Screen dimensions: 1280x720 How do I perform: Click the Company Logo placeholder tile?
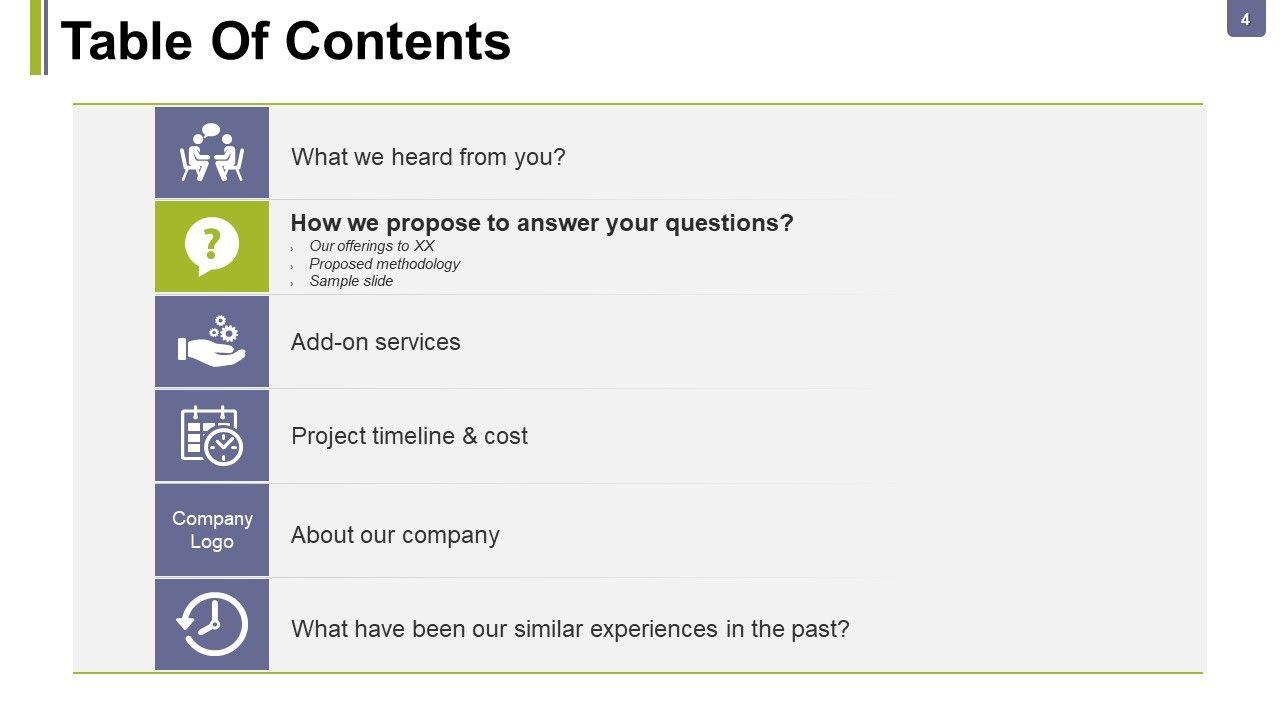212,530
